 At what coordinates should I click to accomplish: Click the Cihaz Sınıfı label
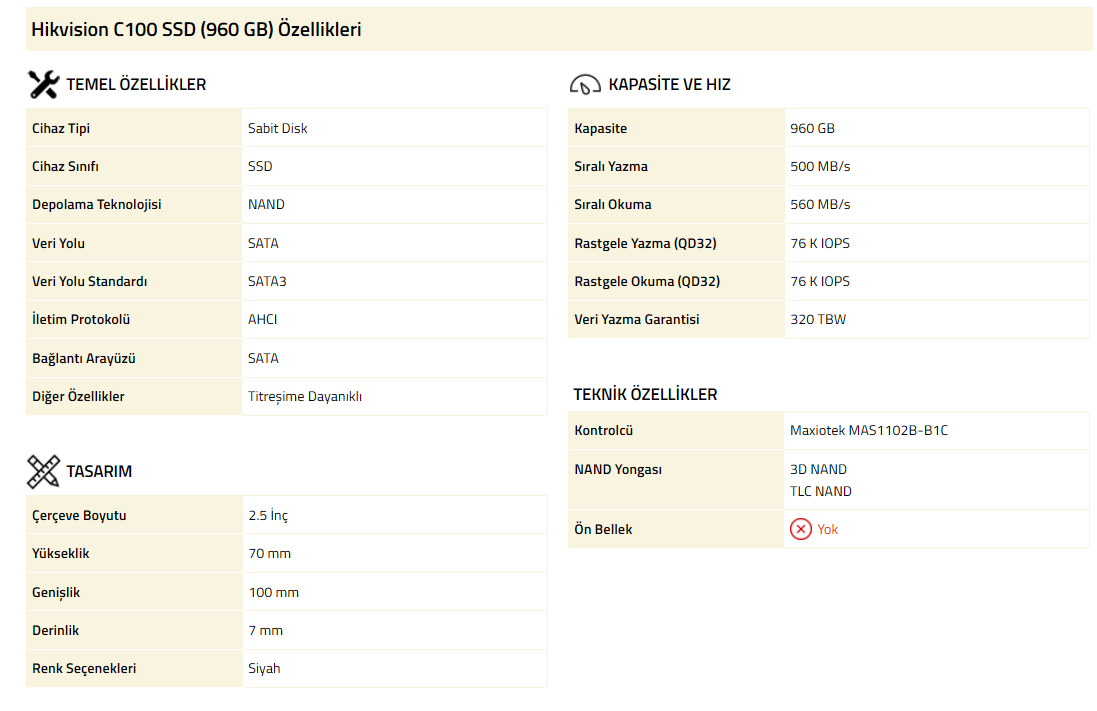(x=65, y=167)
